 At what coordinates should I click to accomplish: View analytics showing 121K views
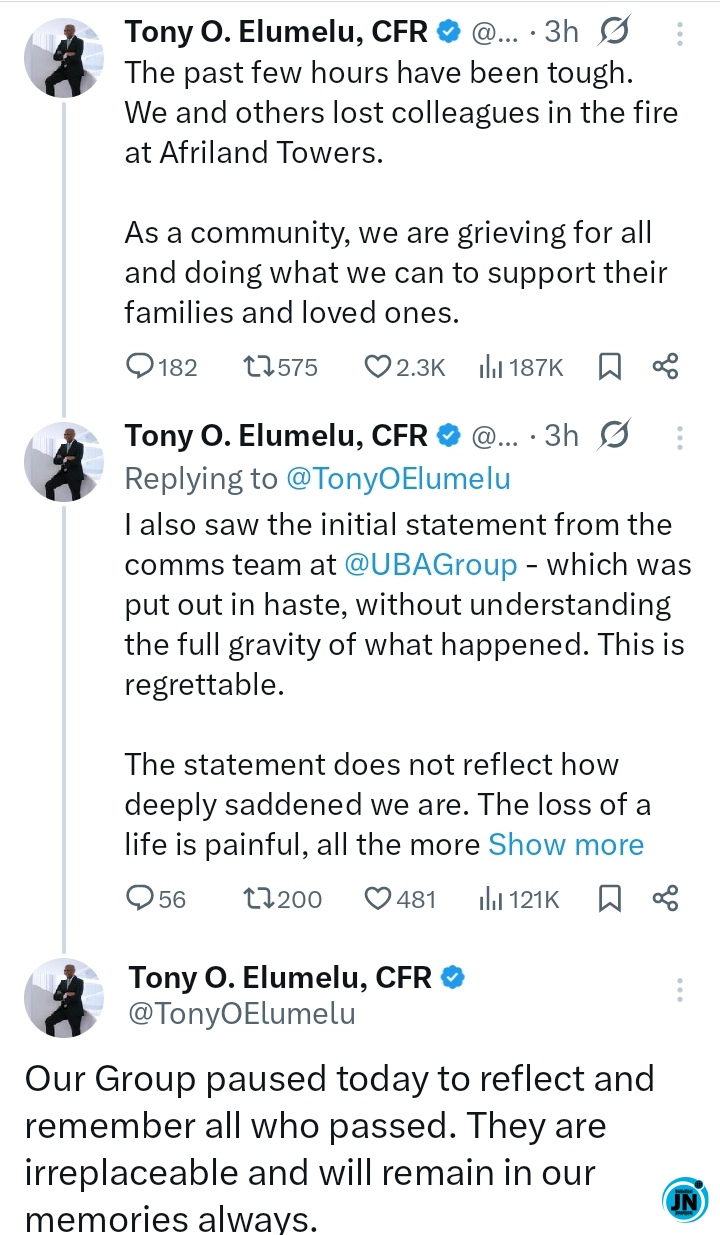[x=519, y=899]
